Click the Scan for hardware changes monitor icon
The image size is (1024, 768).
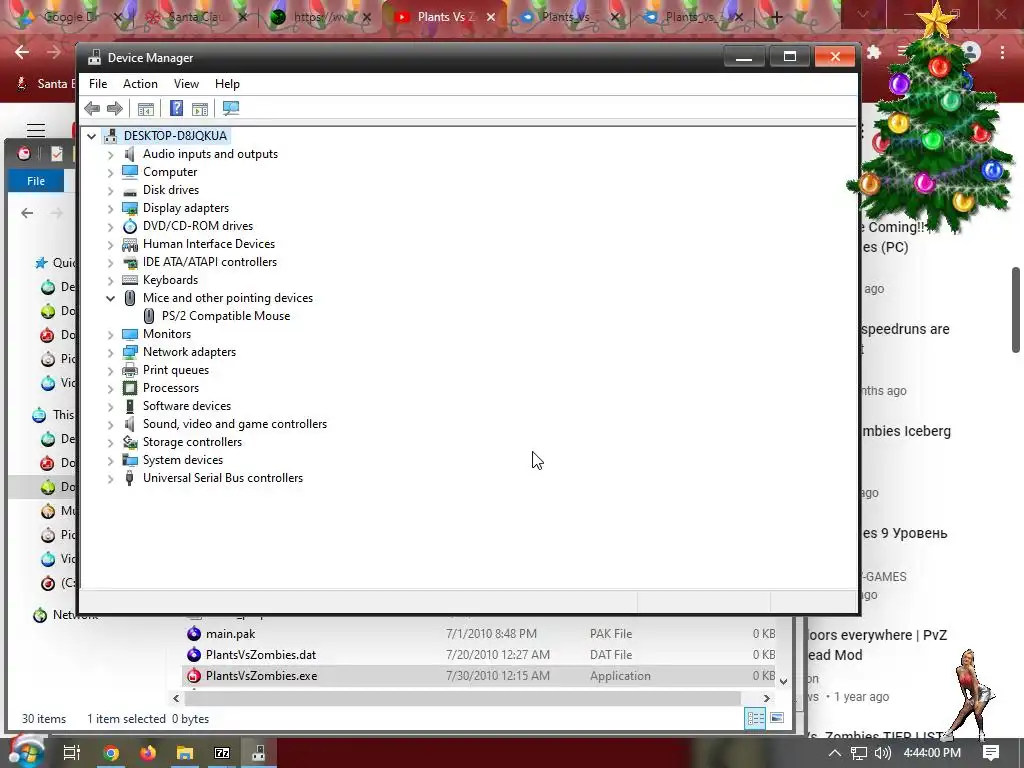tap(231, 108)
